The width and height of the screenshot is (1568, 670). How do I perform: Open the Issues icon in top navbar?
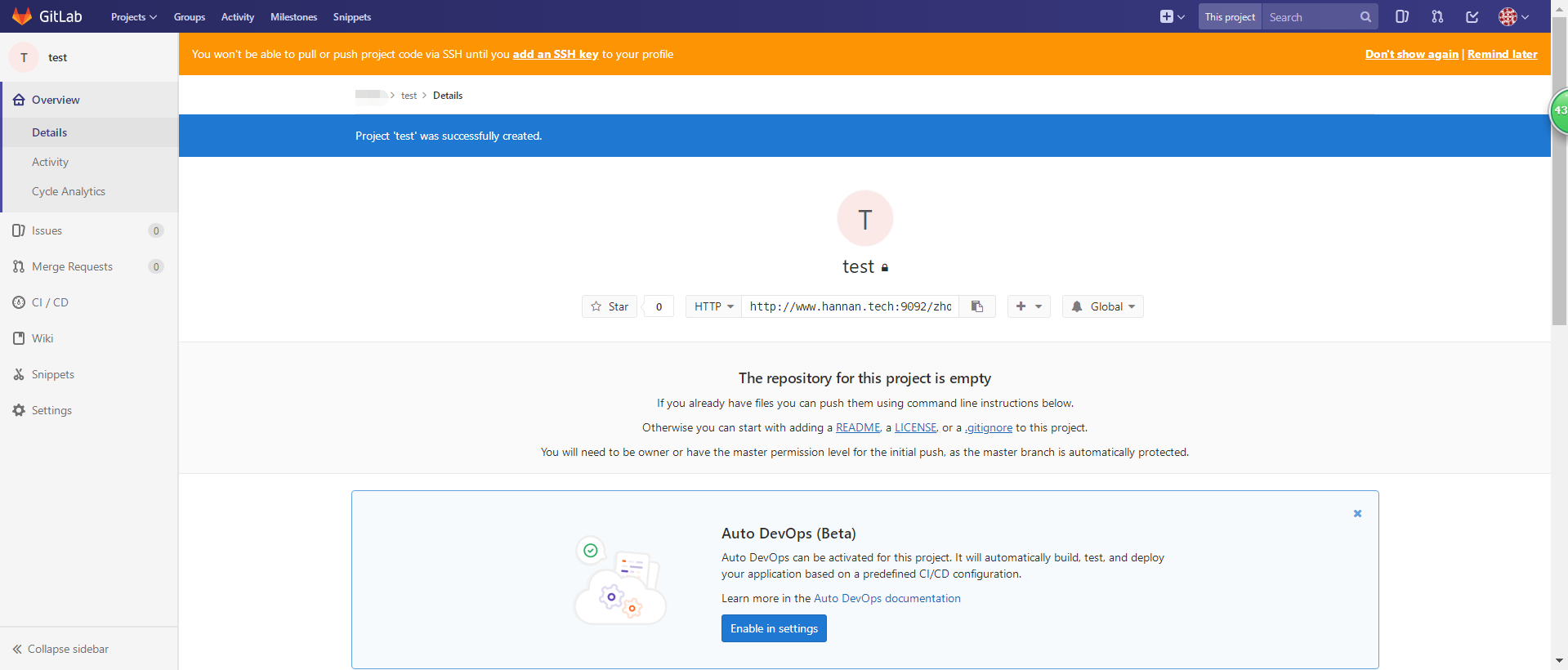pos(1402,17)
